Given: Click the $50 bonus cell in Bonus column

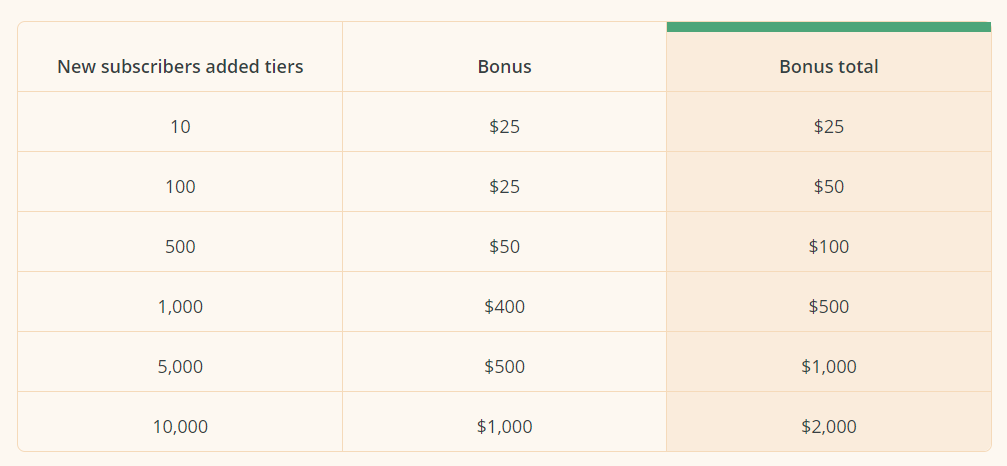Looking at the screenshot, I should 504,247.
